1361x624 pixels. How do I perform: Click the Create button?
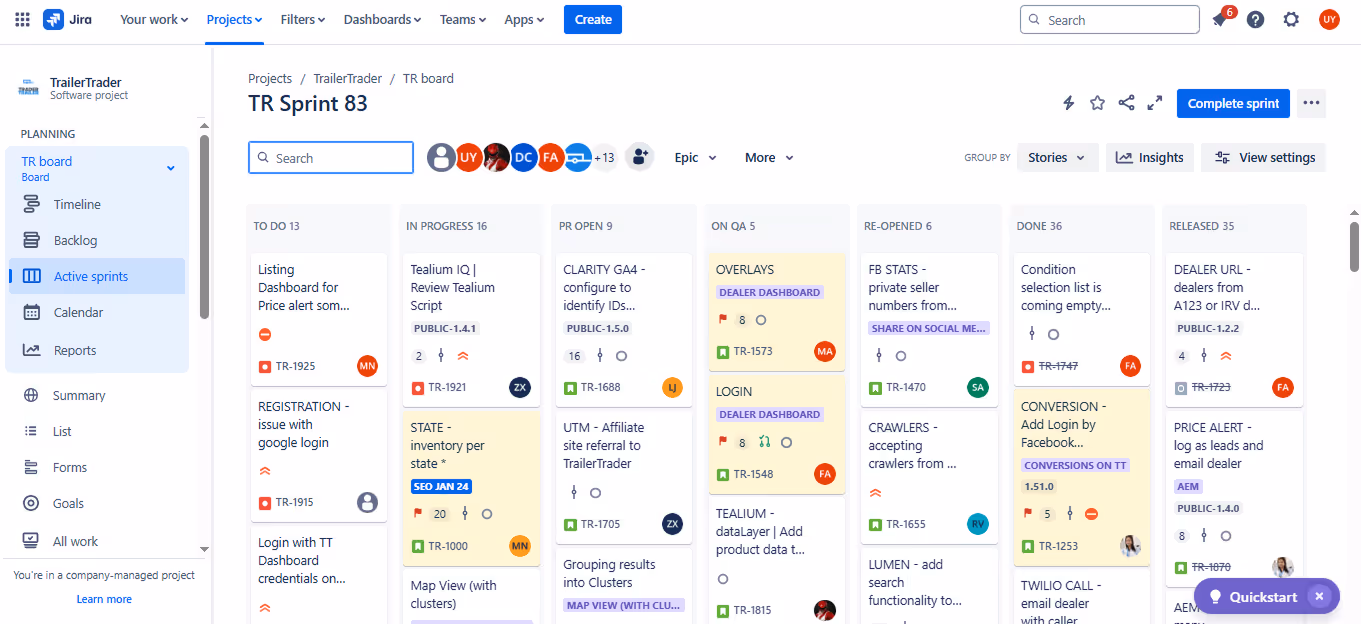coord(593,19)
